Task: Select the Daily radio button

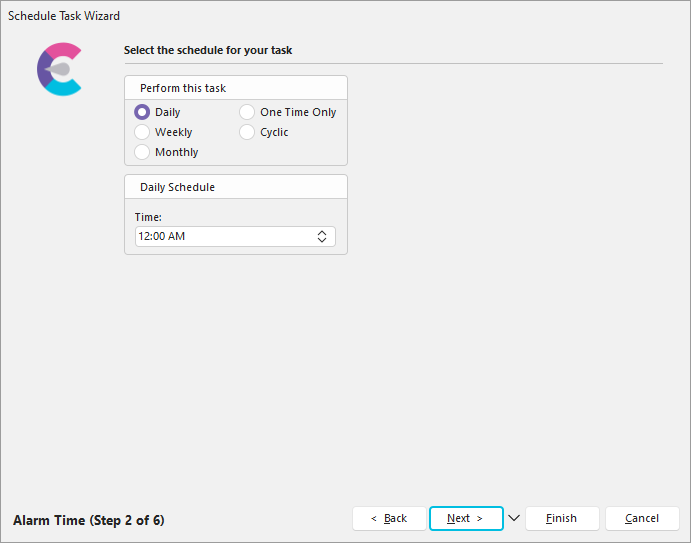Action: tap(142, 112)
